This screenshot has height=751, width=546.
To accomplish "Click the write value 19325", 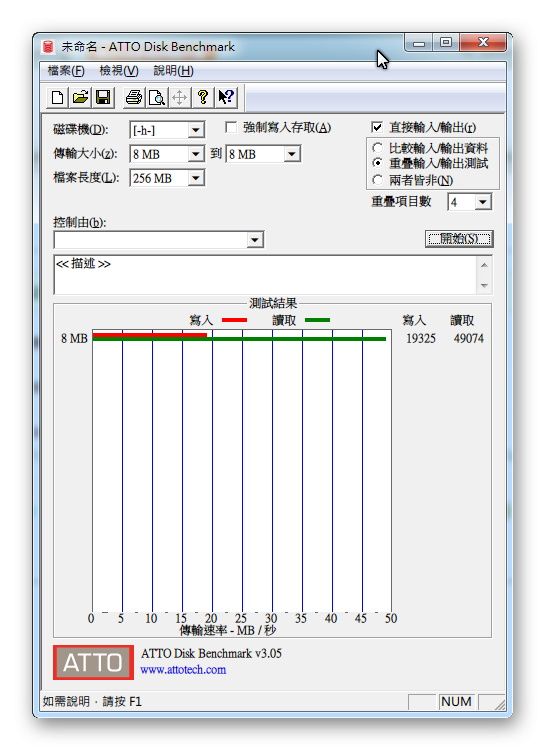I will 421,339.
